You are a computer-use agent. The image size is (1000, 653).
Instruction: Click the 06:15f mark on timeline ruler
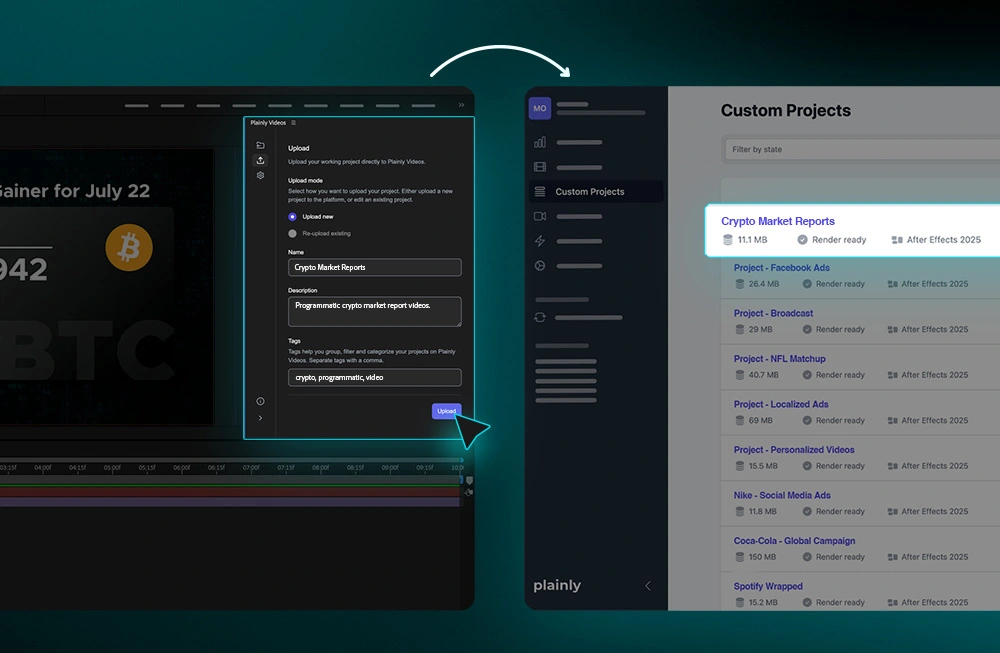point(216,467)
